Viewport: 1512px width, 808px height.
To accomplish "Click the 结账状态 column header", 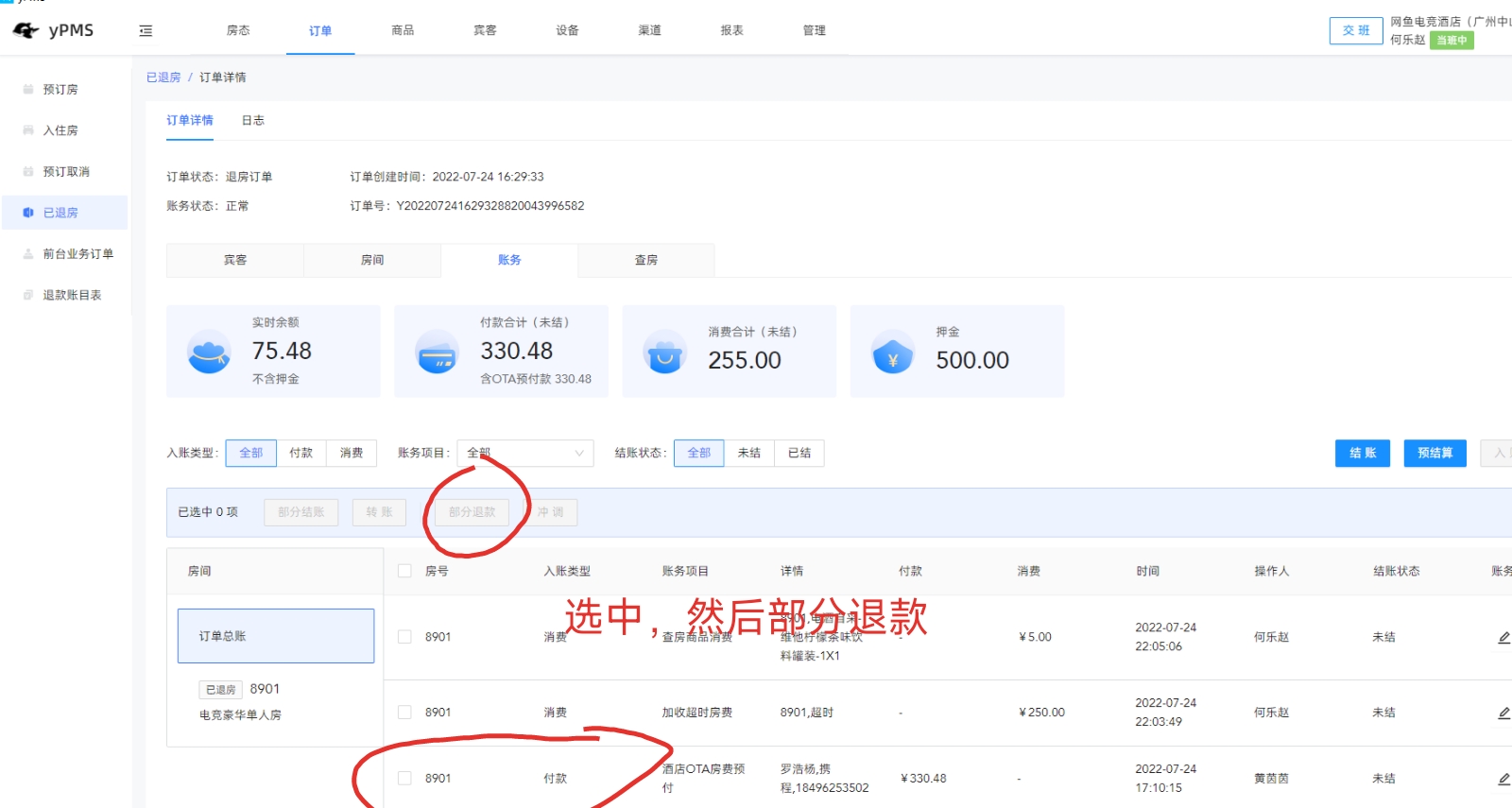I will coord(1397,572).
